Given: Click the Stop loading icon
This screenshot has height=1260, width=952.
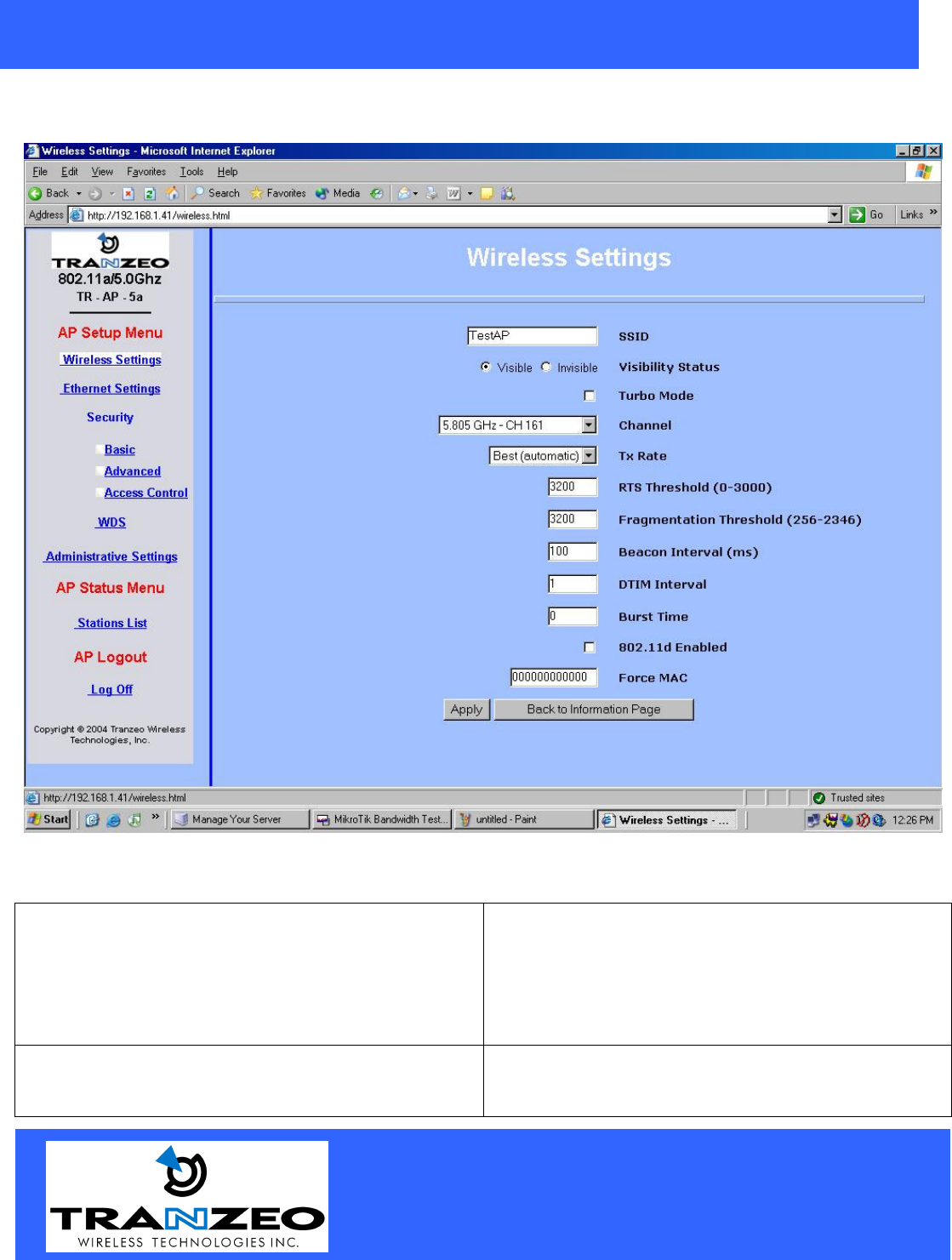Looking at the screenshot, I should point(128,194).
